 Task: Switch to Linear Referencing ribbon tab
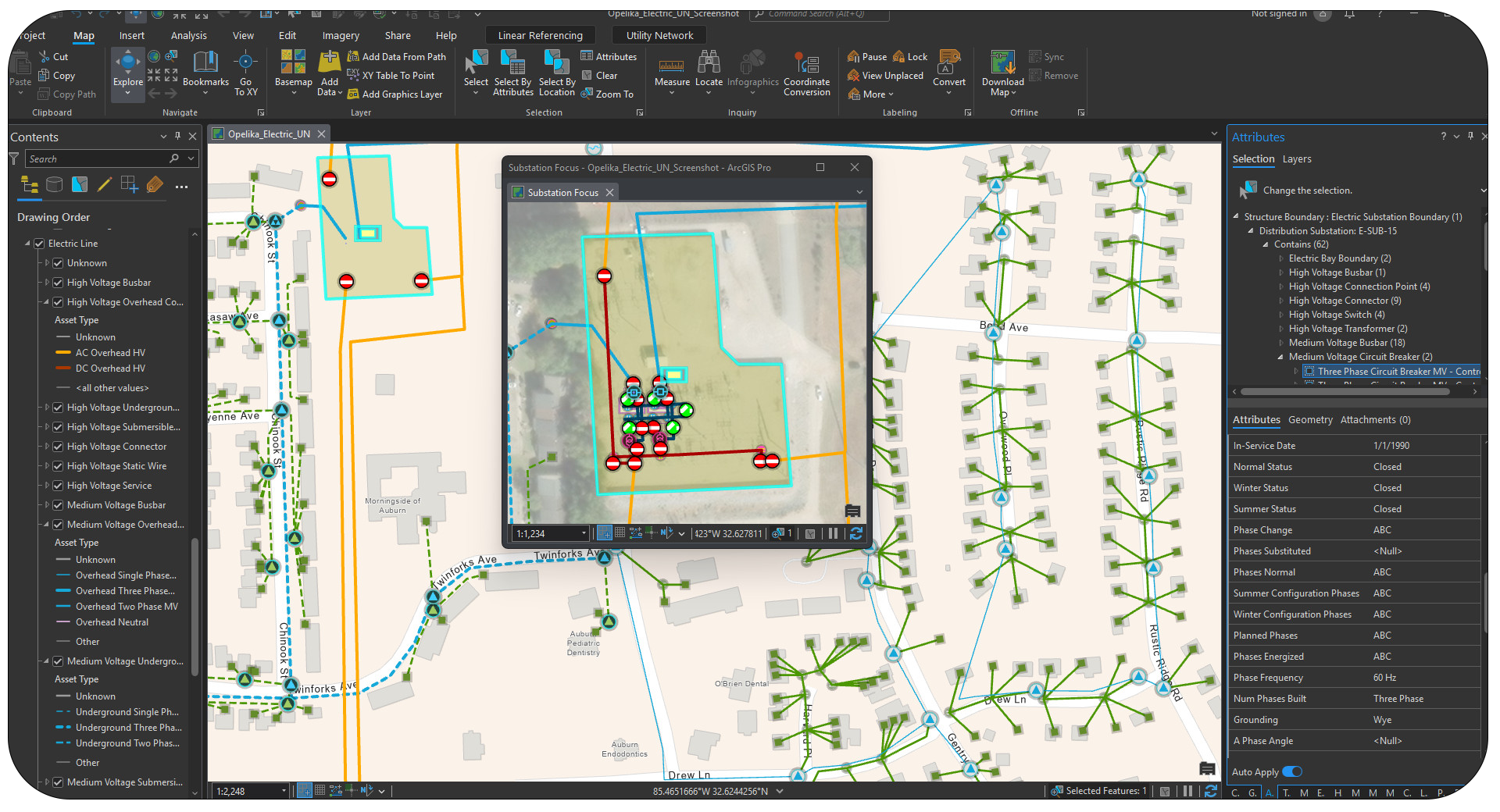(x=540, y=35)
